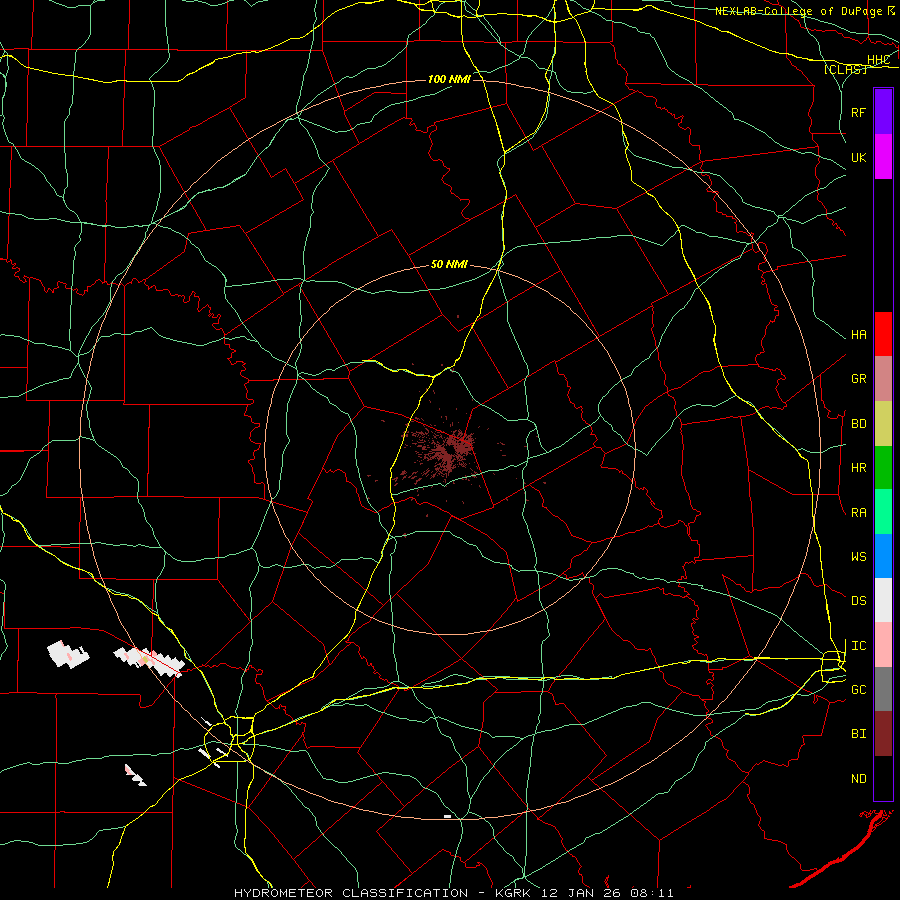This screenshot has height=900, width=900.
Task: Click the HR legend label
Action: click(x=858, y=468)
